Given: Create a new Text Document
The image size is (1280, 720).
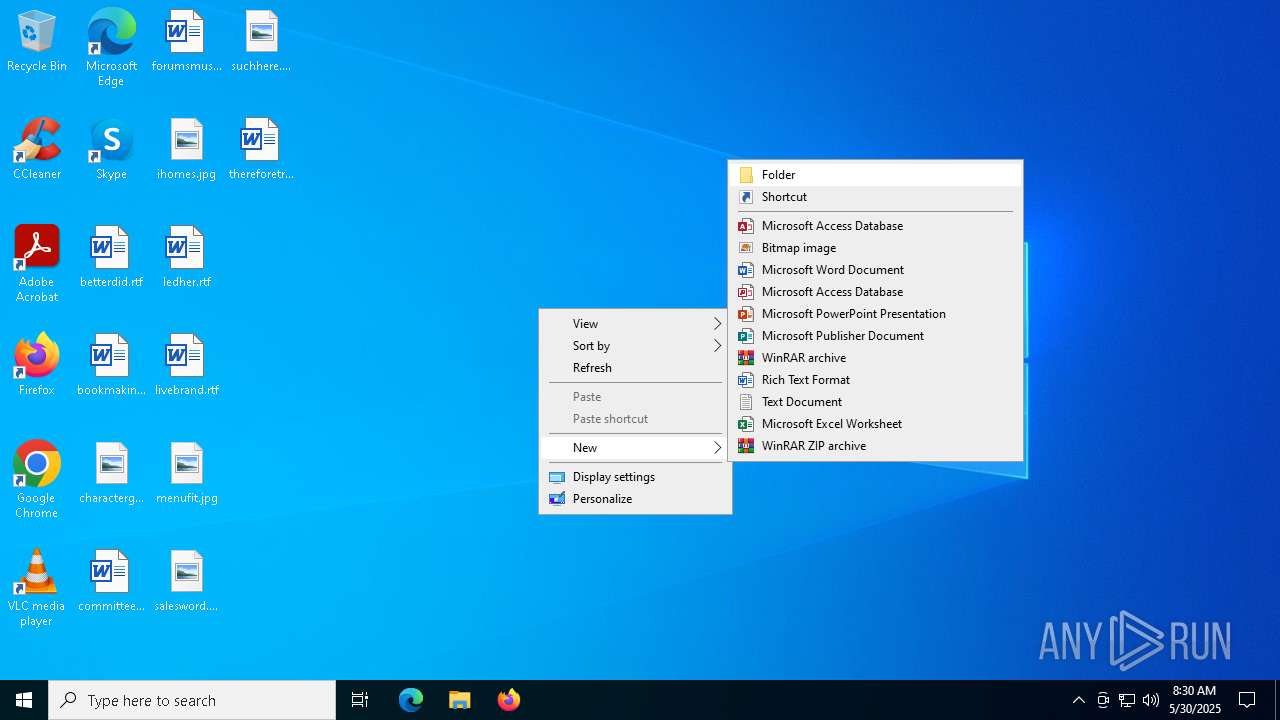Looking at the screenshot, I should [875, 402].
